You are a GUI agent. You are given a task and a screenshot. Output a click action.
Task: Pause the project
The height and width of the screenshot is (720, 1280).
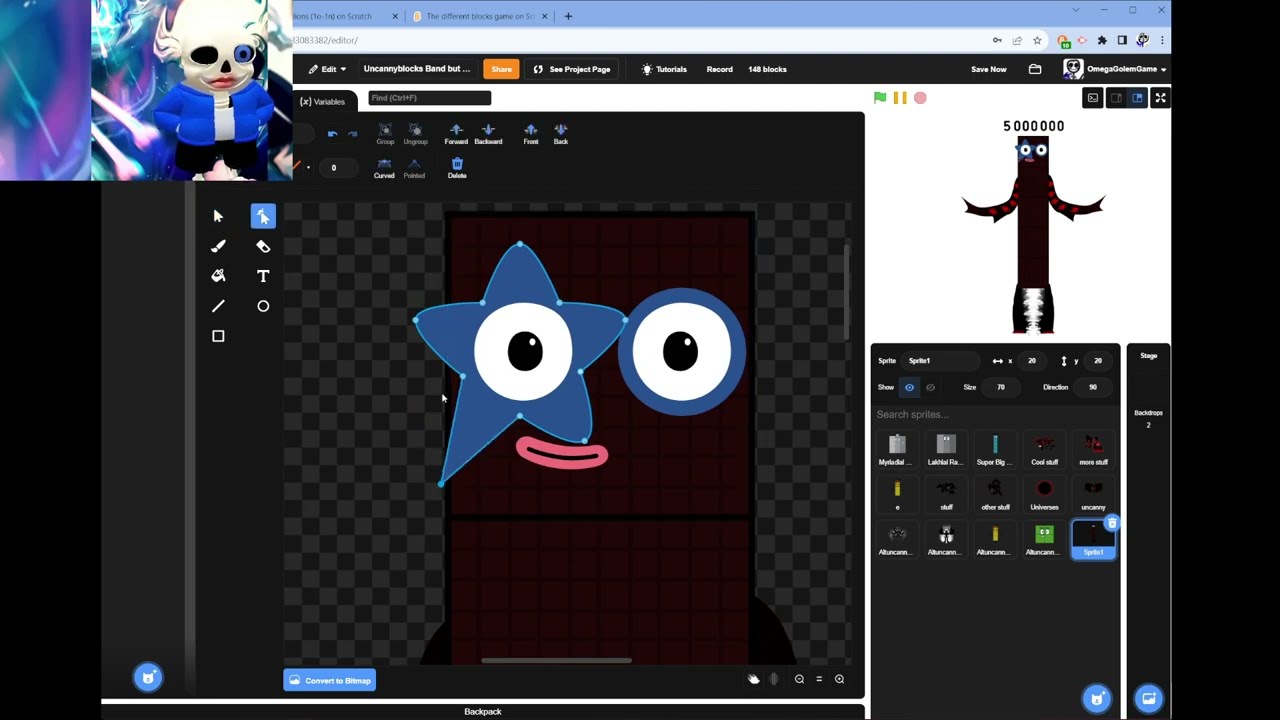click(900, 97)
